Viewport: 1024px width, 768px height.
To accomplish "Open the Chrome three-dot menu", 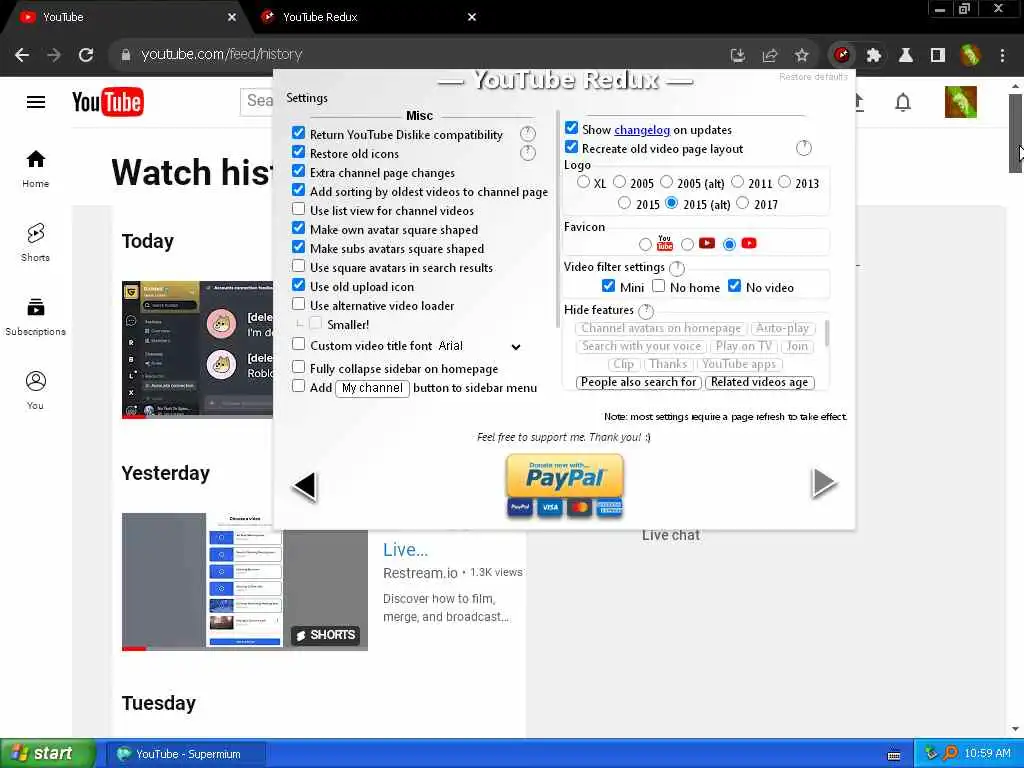I will coord(1002,55).
